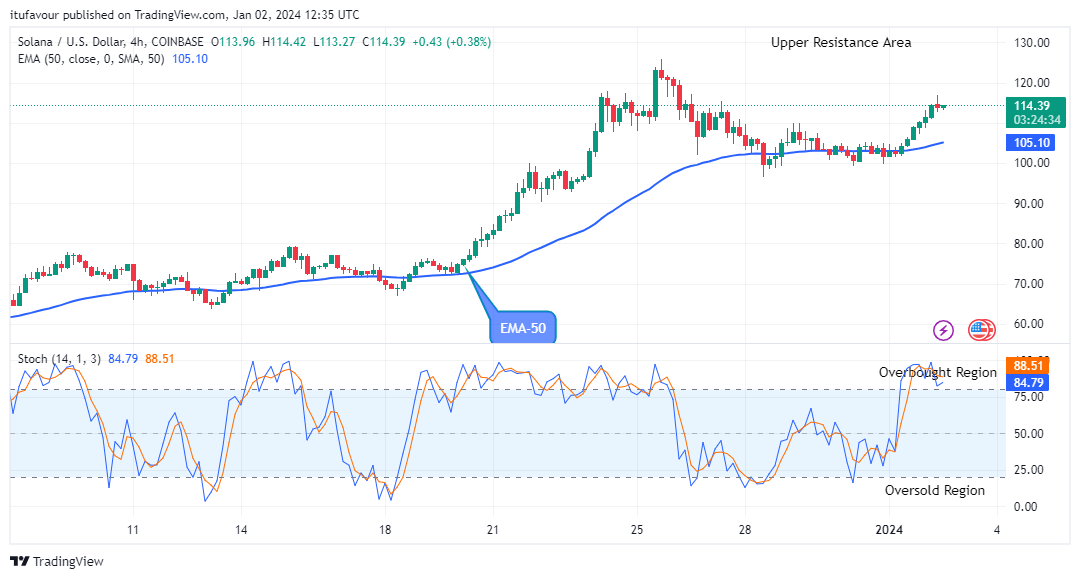1080x579 pixels.
Task: Click the orange Stoch value tag 88.51
Action: click(x=1027, y=366)
